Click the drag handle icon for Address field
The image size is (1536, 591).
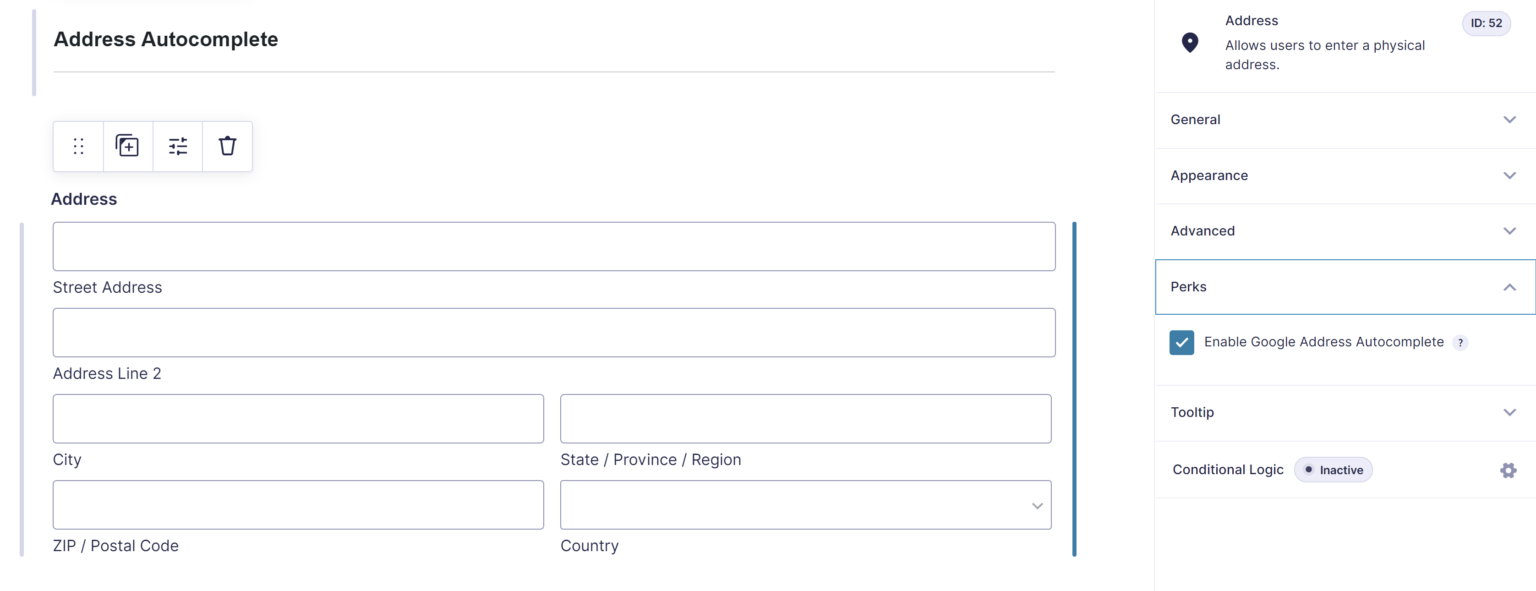pyautogui.click(x=78, y=147)
